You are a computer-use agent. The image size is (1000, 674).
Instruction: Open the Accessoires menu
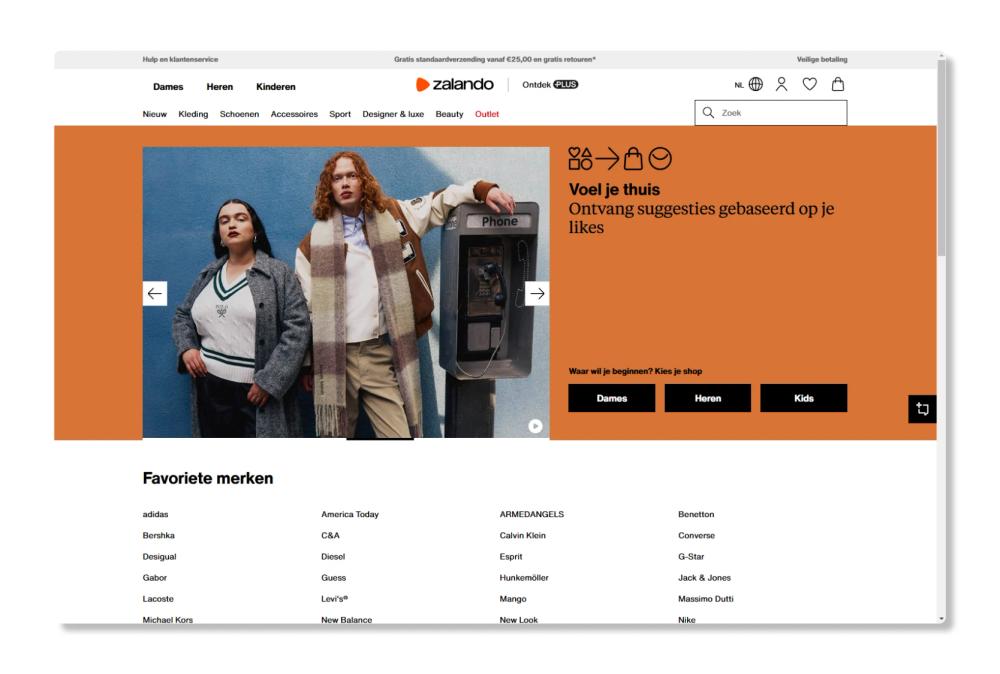(294, 114)
